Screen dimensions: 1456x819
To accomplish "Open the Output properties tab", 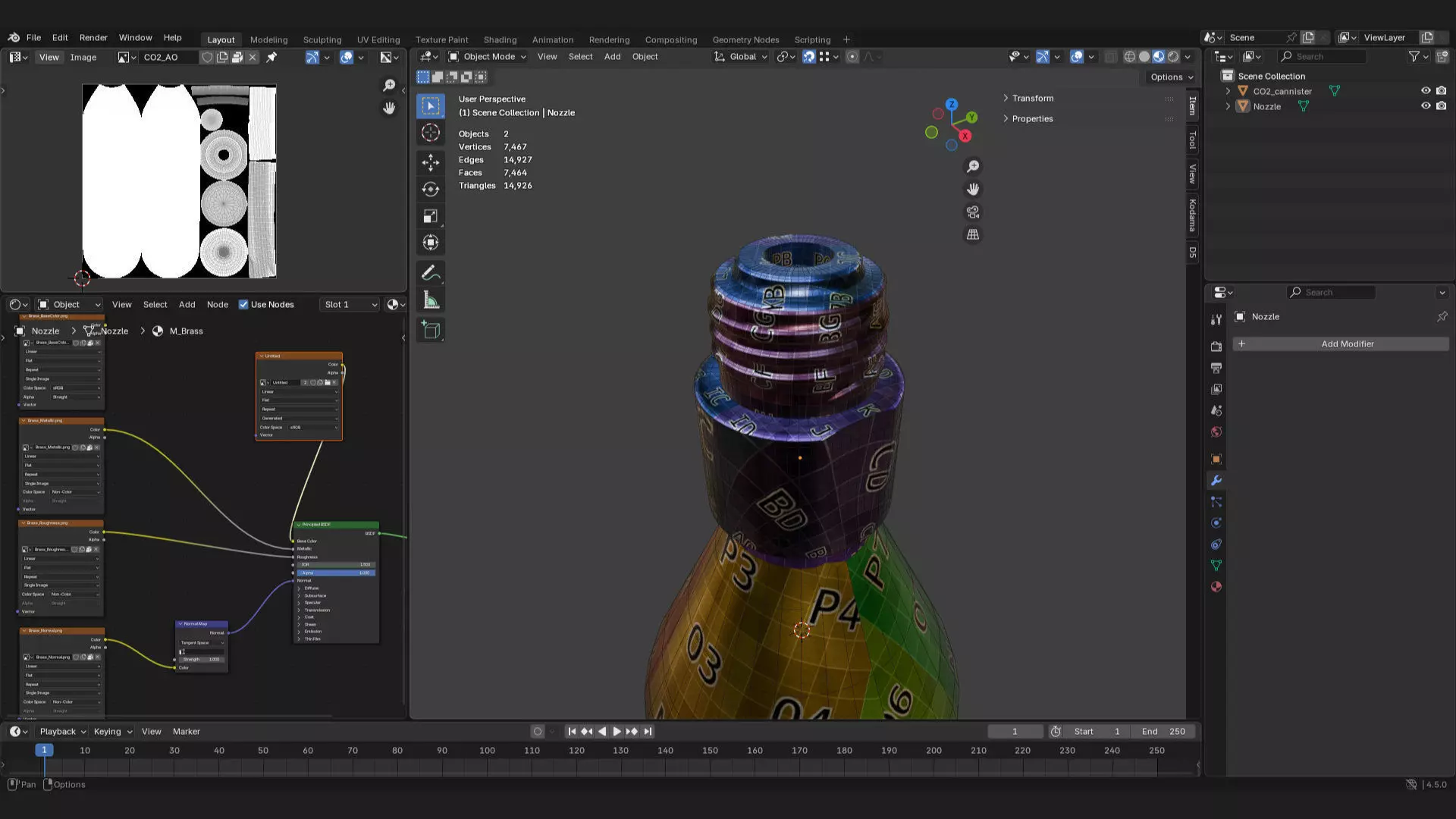I will click(x=1216, y=368).
